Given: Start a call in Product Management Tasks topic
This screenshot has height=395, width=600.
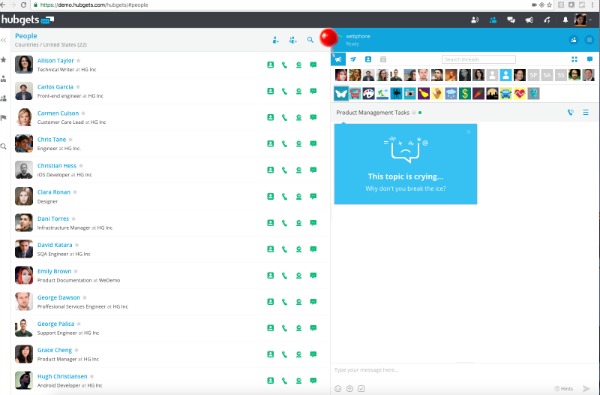Looking at the screenshot, I should pos(571,113).
